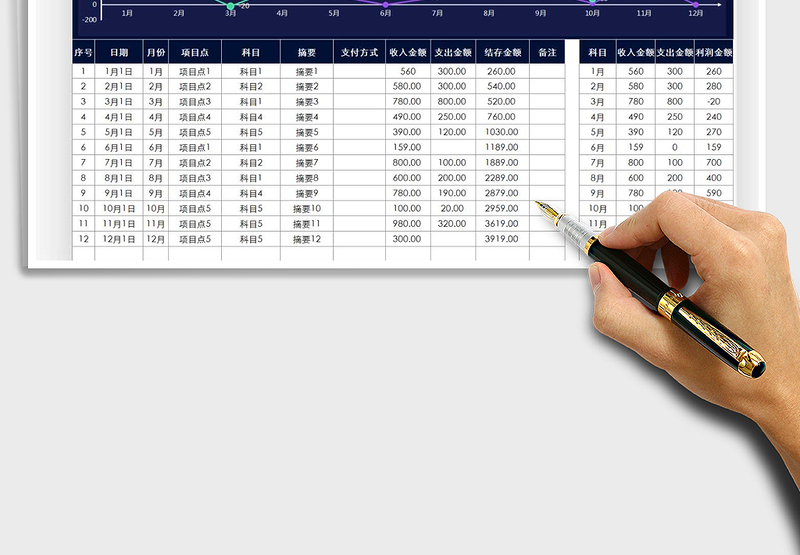
Task: Click the cell containing 摘要7
Action: pos(307,163)
